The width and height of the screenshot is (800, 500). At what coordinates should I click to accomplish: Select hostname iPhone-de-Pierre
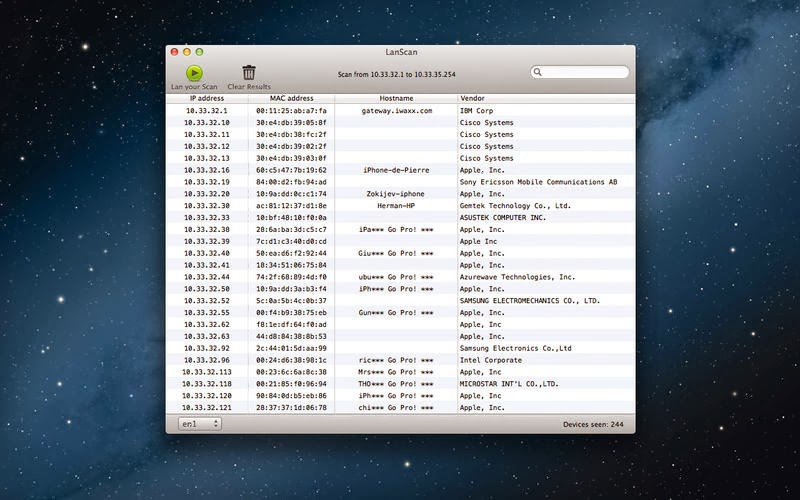396,170
